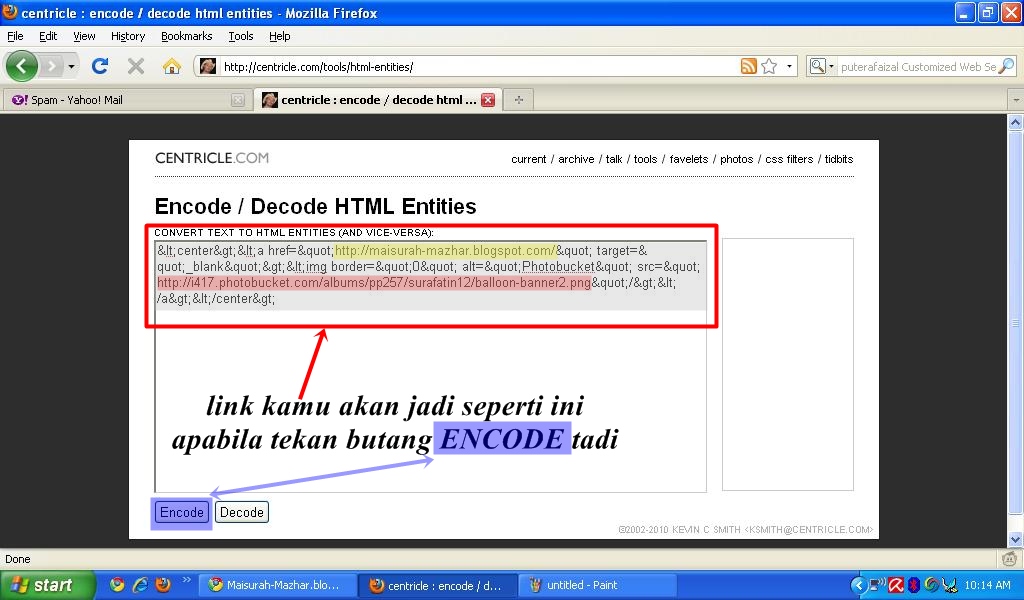Image resolution: width=1024 pixels, height=600 pixels.
Task: Open the File menu
Action: [x=15, y=36]
